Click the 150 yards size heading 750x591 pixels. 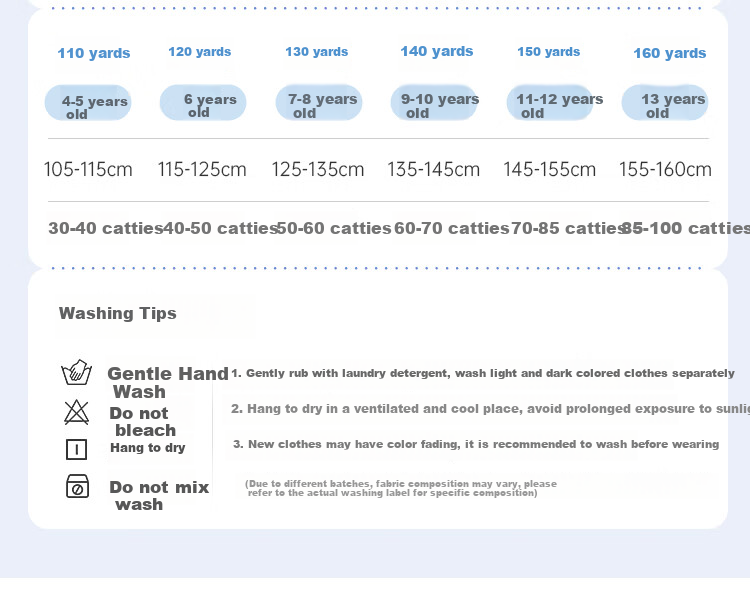coord(549,52)
